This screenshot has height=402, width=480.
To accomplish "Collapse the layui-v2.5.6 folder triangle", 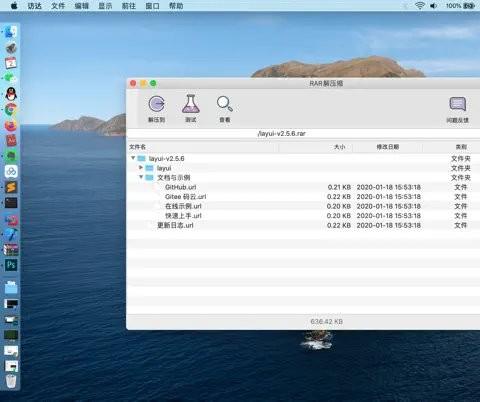I will tap(133, 158).
